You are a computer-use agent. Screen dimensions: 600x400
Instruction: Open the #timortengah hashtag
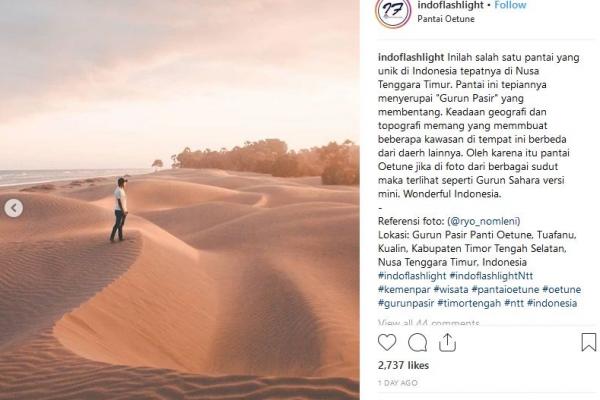pyautogui.click(x=469, y=304)
